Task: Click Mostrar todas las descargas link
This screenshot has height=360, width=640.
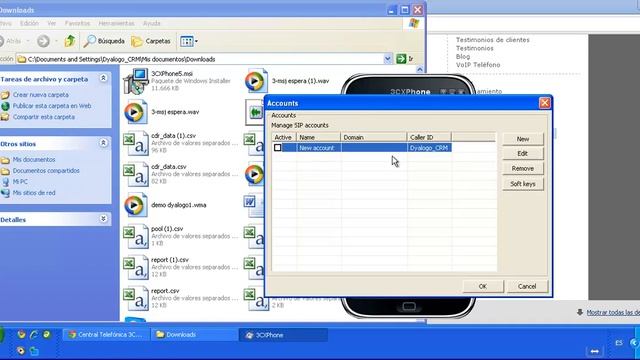Action: point(613,312)
